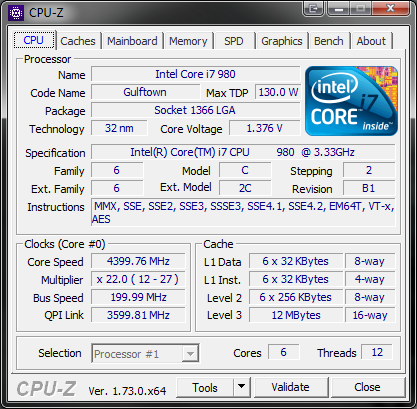The image size is (417, 409).
Task: Open the Tools dropdown arrow
Action: [x=242, y=387]
